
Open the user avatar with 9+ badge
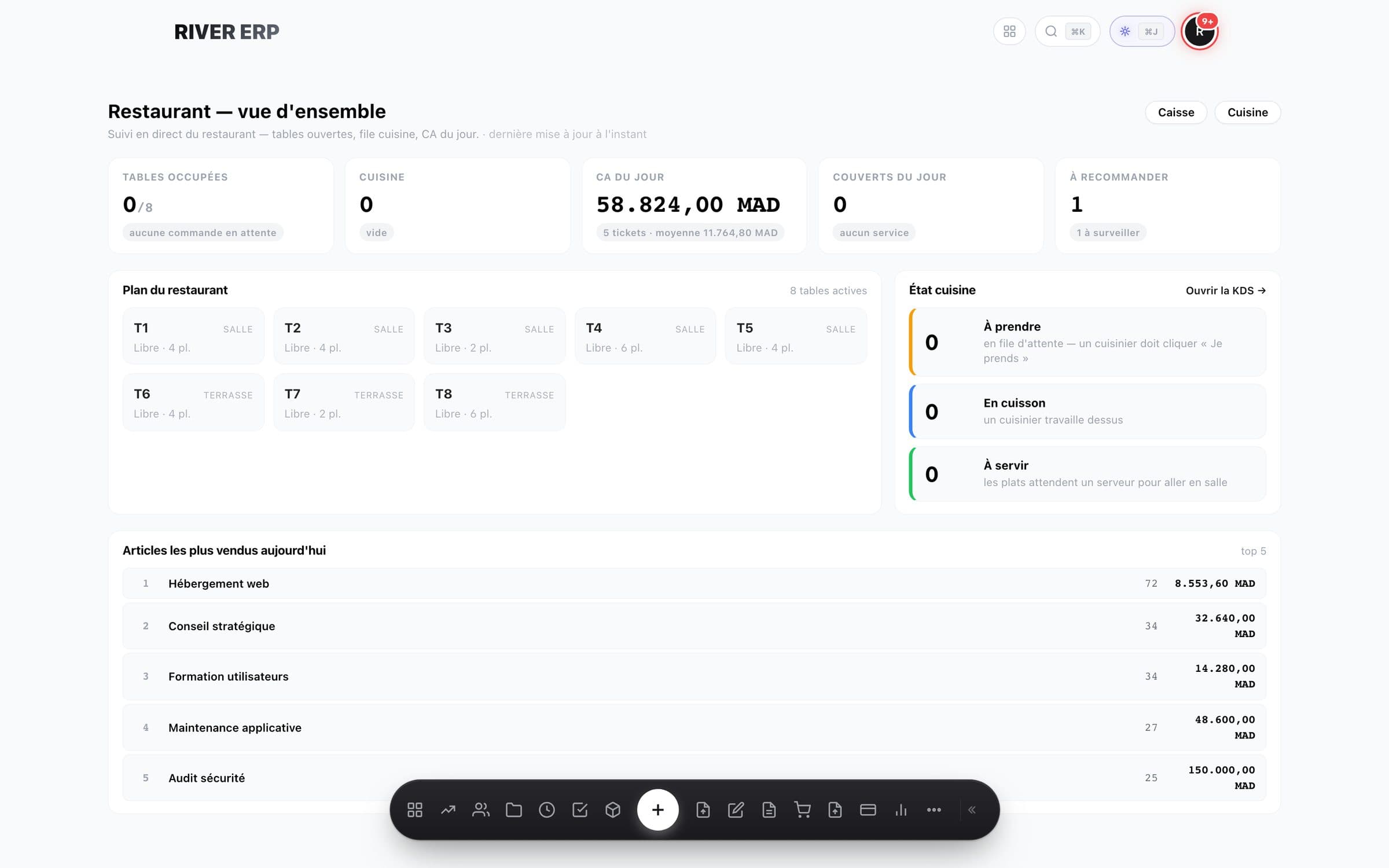1199,31
